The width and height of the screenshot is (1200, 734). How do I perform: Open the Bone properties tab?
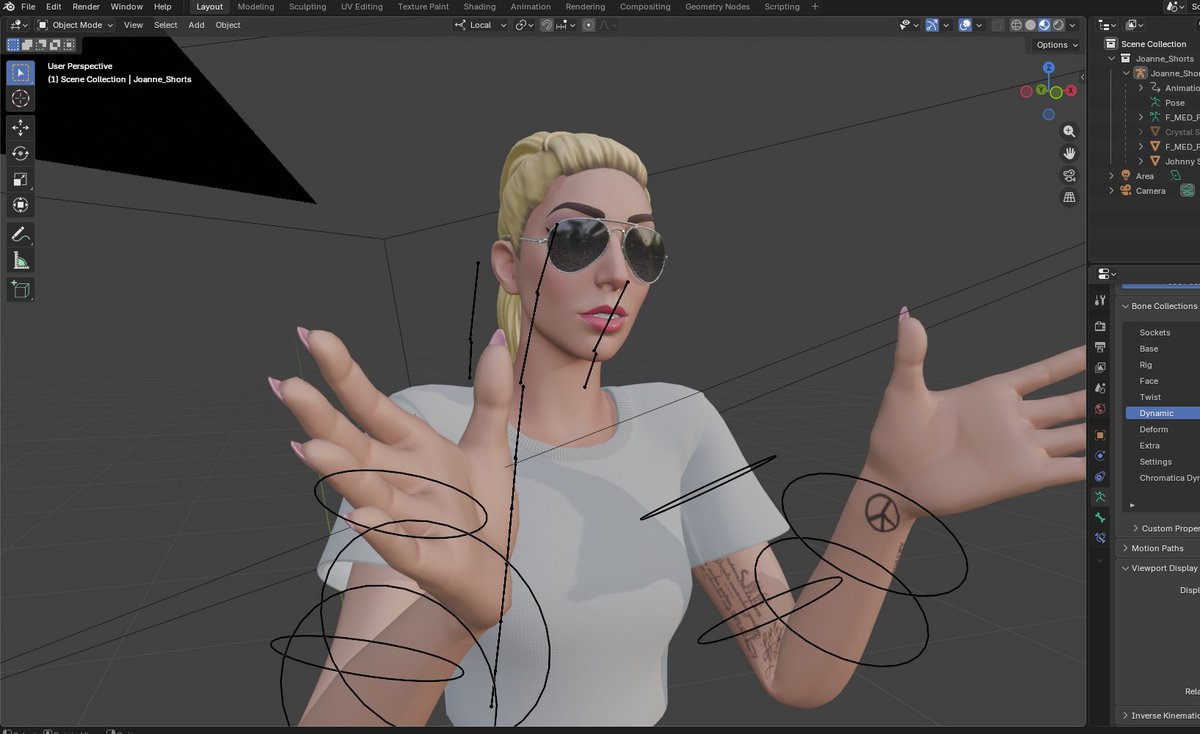[x=1100, y=518]
